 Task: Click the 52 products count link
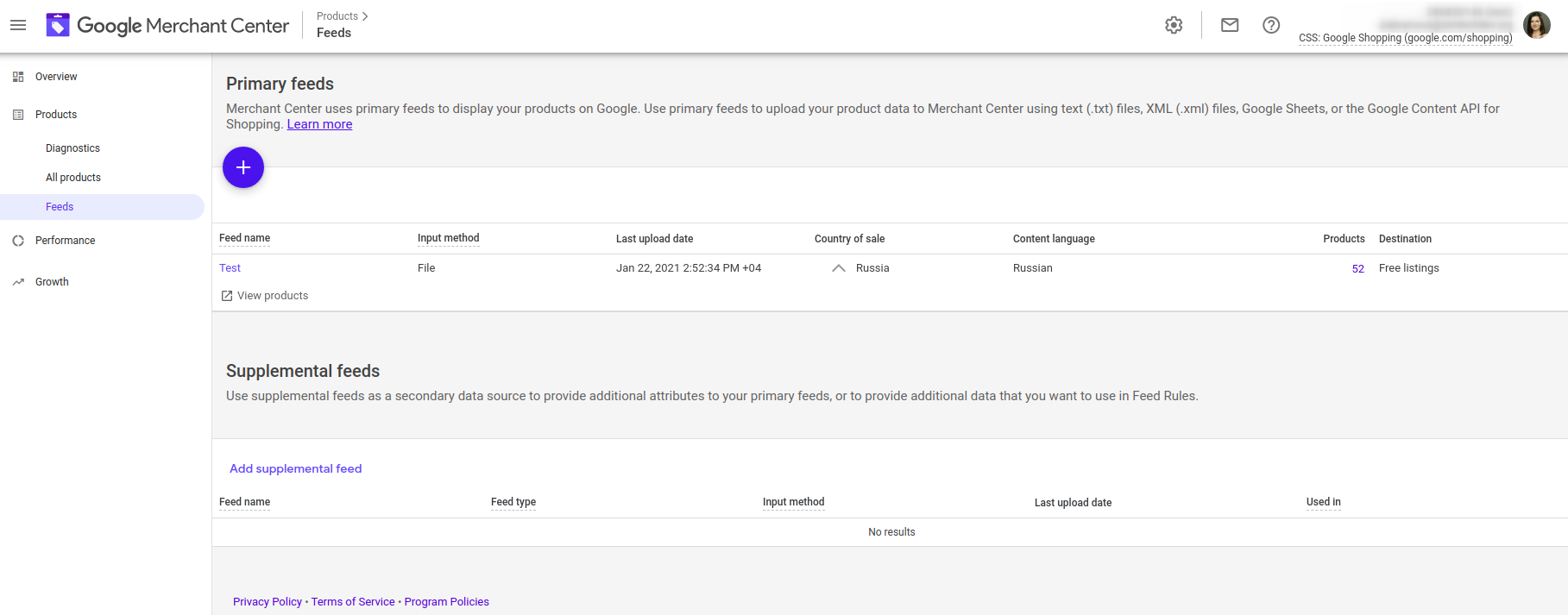coord(1357,269)
